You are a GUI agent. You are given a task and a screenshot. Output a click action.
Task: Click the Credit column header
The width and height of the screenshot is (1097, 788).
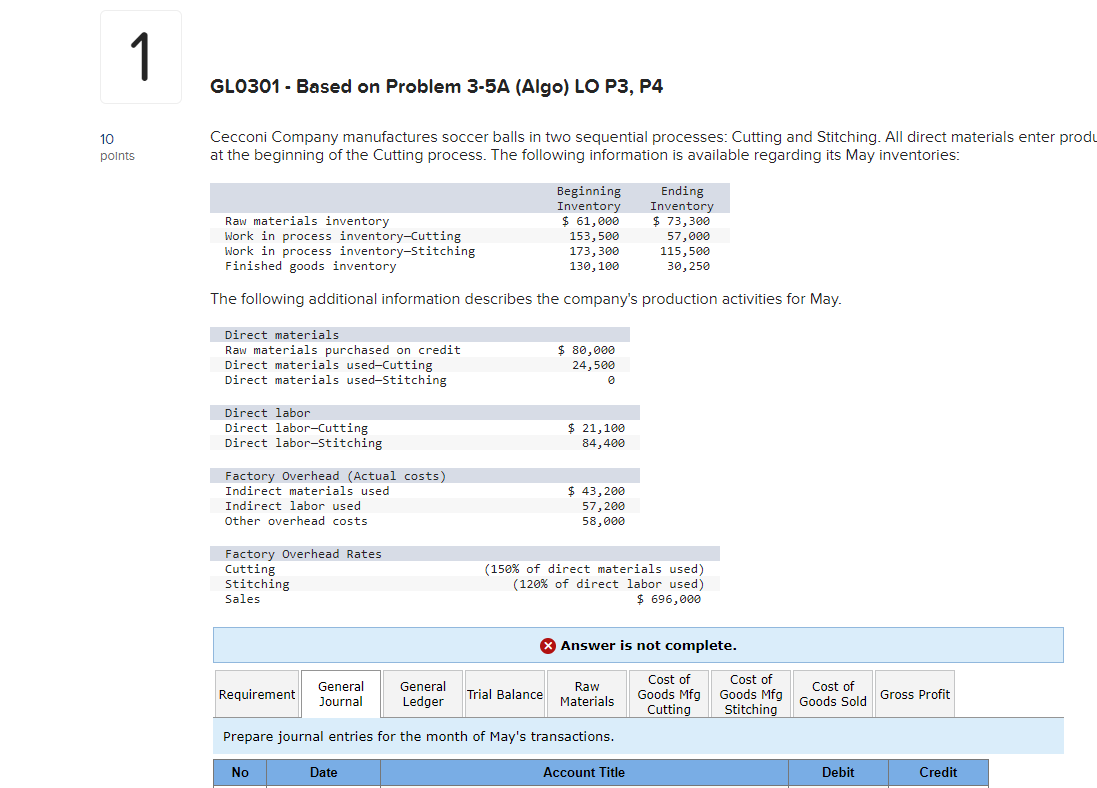[938, 772]
